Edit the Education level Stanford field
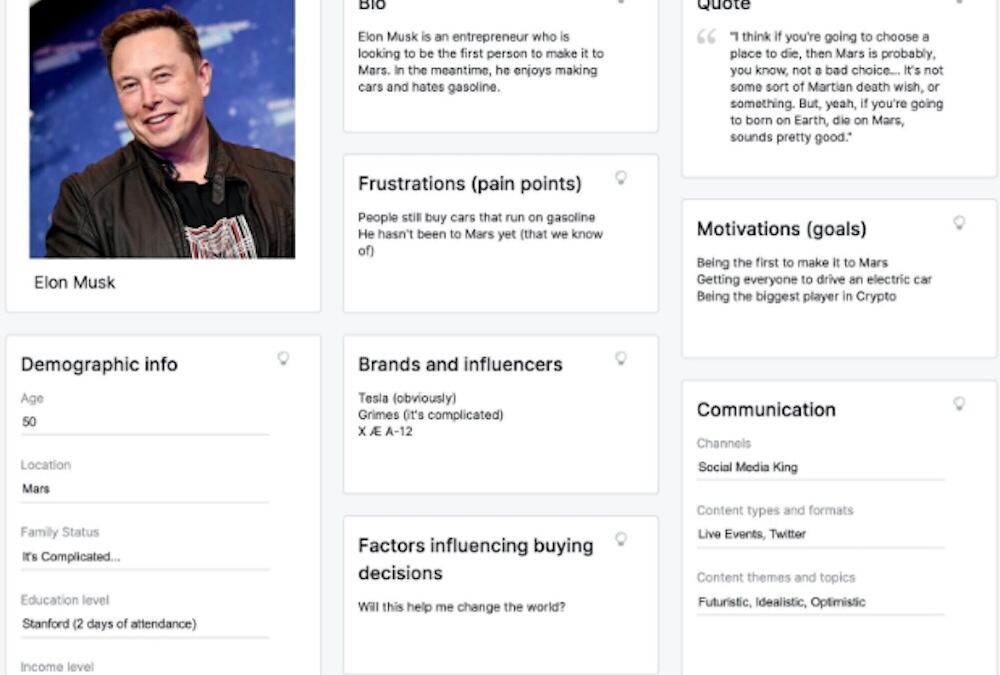The height and width of the screenshot is (675, 1000). [x=144, y=624]
